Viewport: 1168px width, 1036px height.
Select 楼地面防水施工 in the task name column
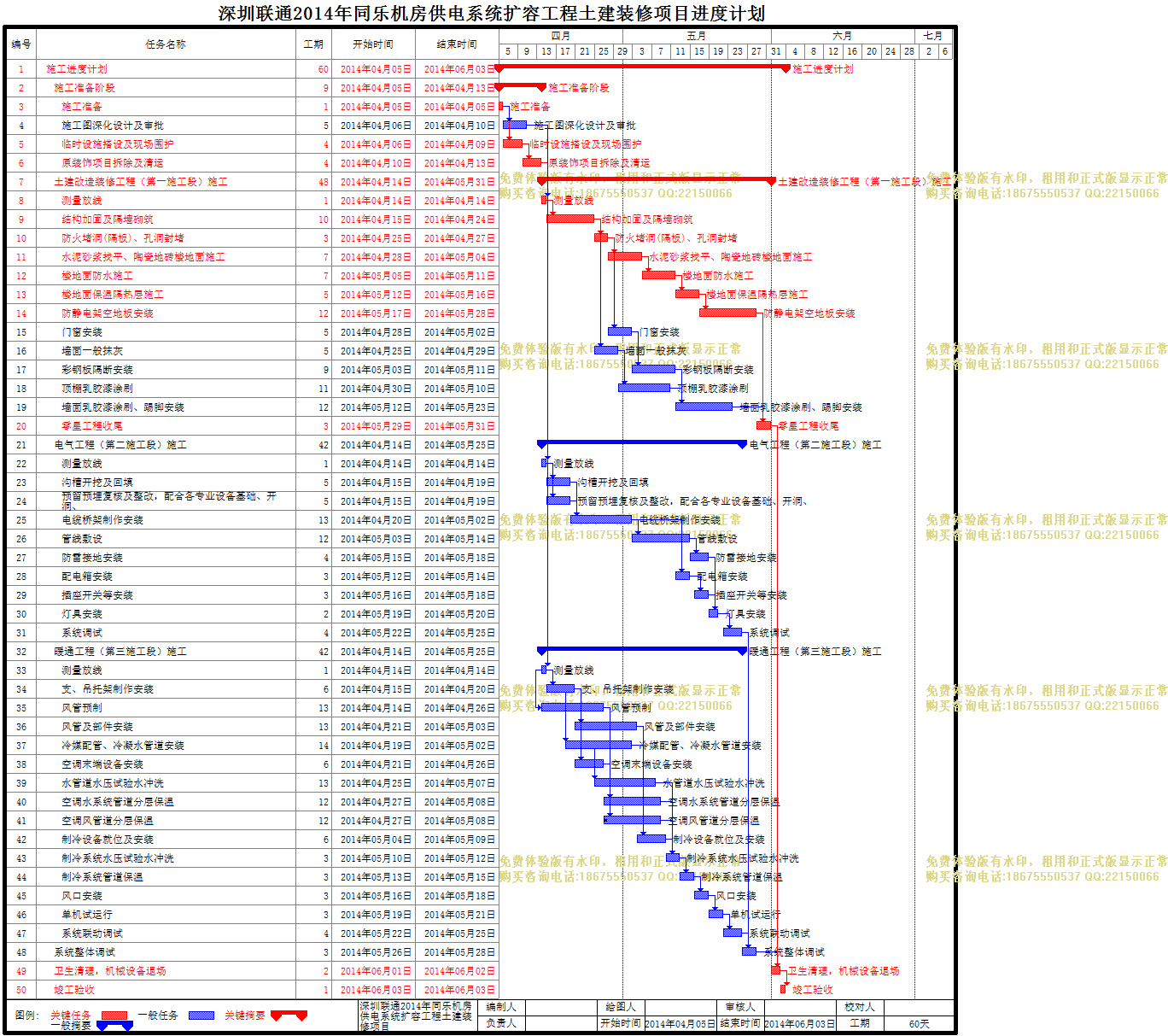pos(97,276)
